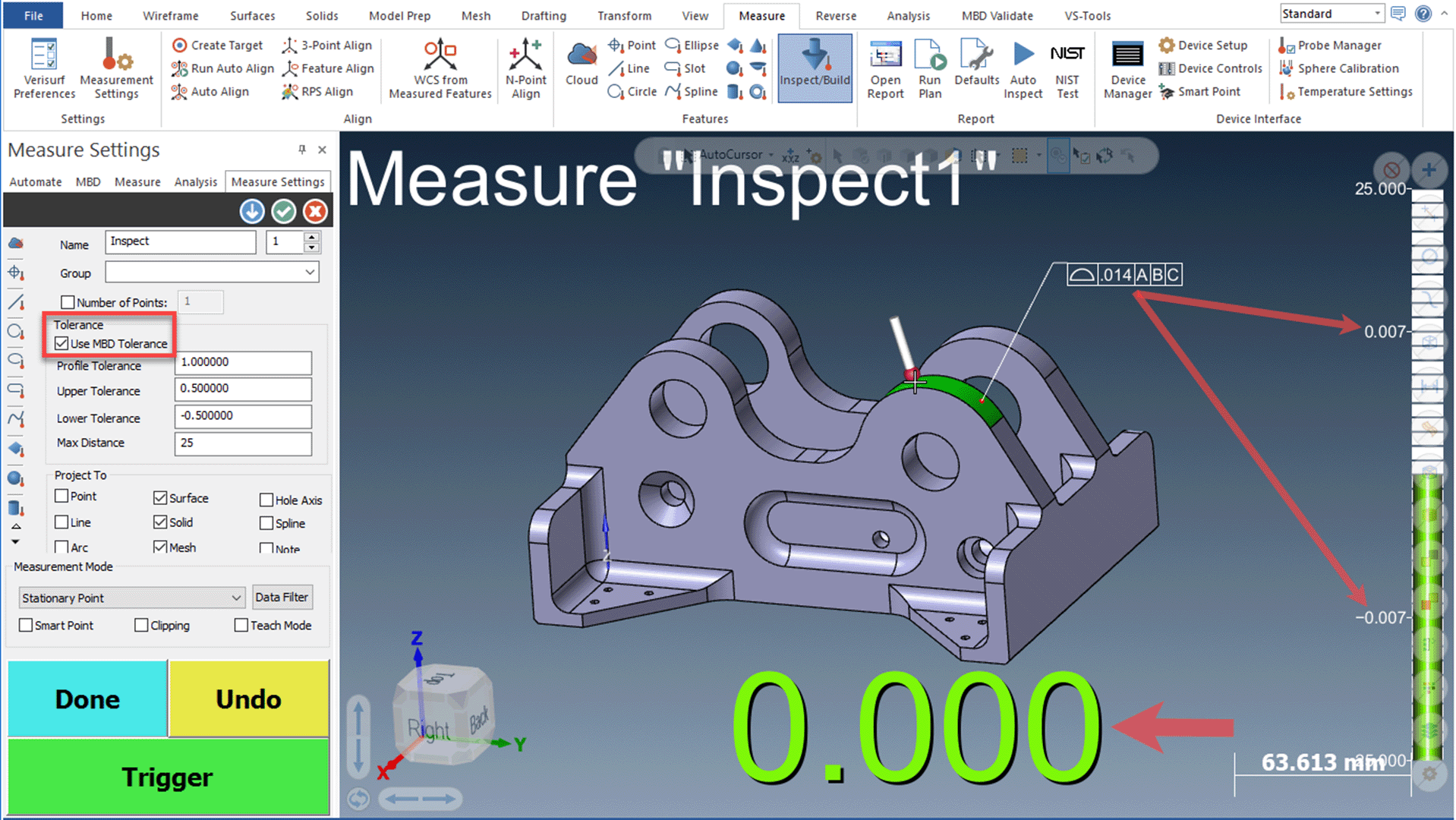Select the Line measure feature

pos(629,68)
